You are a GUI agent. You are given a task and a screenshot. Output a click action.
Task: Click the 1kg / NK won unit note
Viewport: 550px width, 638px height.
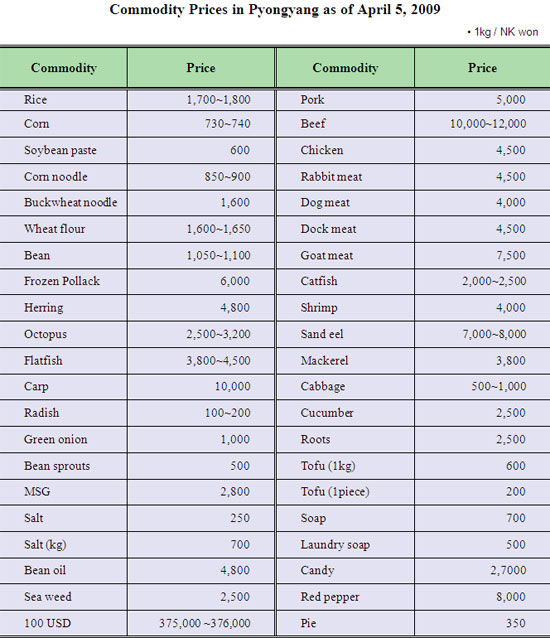[x=503, y=32]
